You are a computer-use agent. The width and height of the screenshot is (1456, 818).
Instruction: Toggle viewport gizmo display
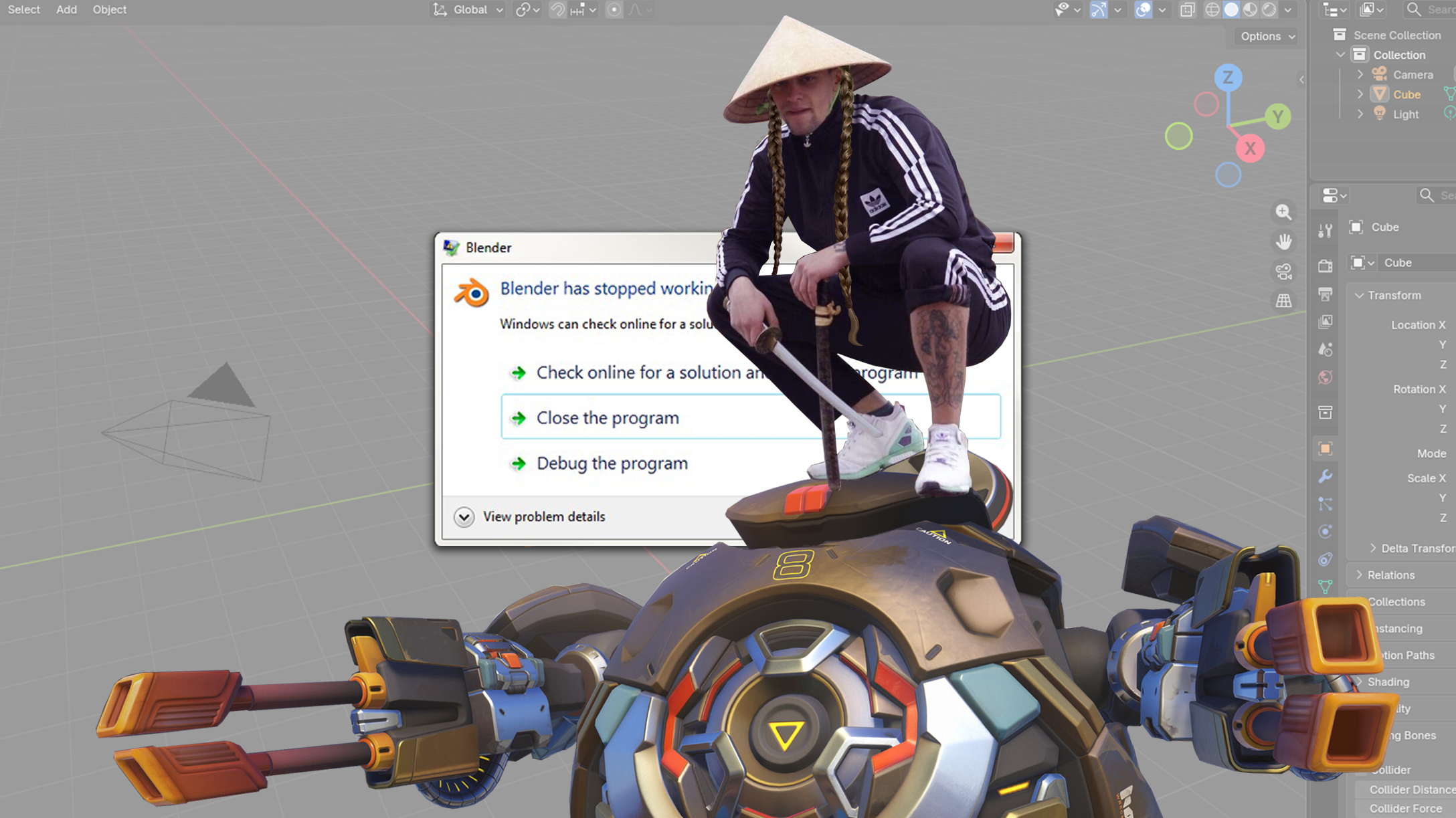(x=1099, y=10)
